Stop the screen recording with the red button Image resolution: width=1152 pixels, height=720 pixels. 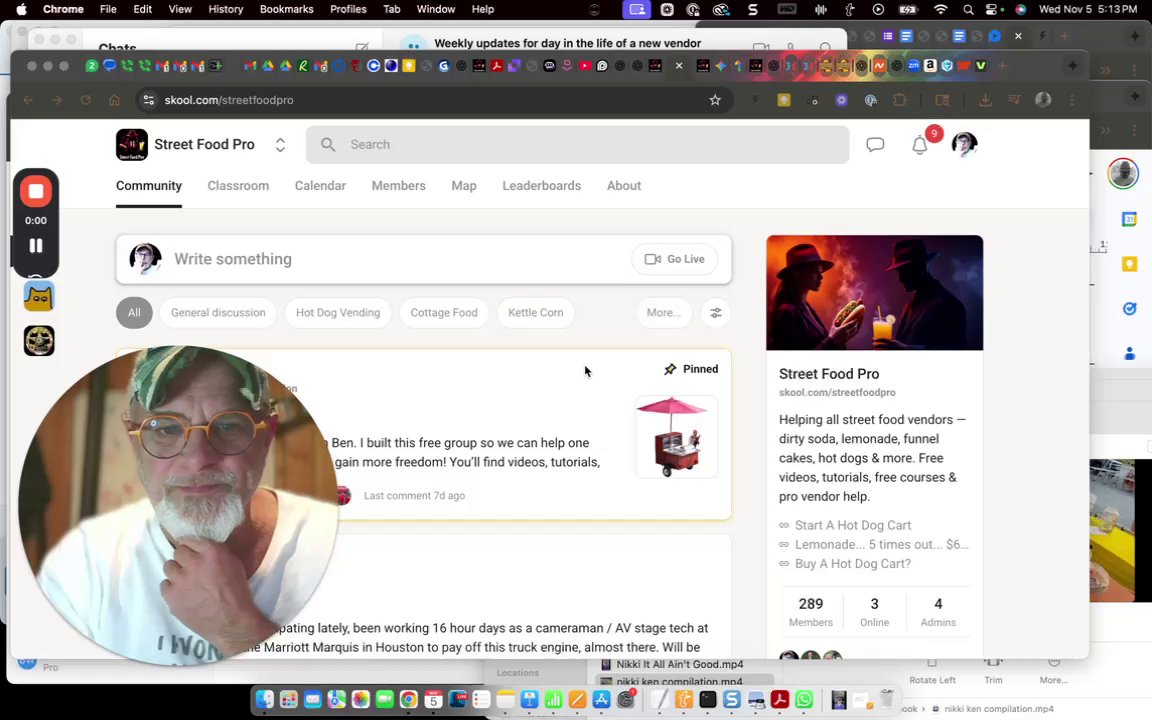click(x=35, y=192)
